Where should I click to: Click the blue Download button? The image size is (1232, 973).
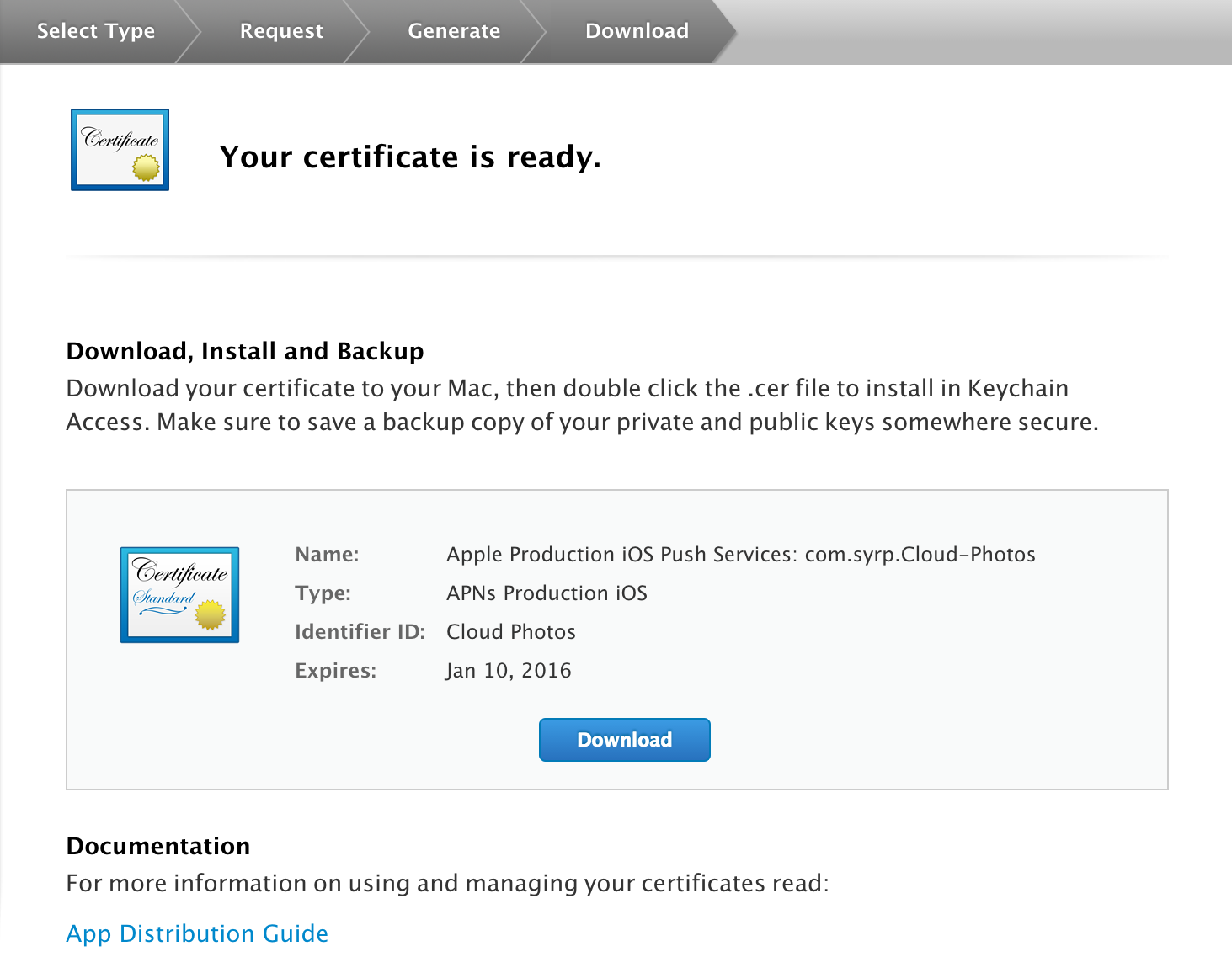(624, 740)
